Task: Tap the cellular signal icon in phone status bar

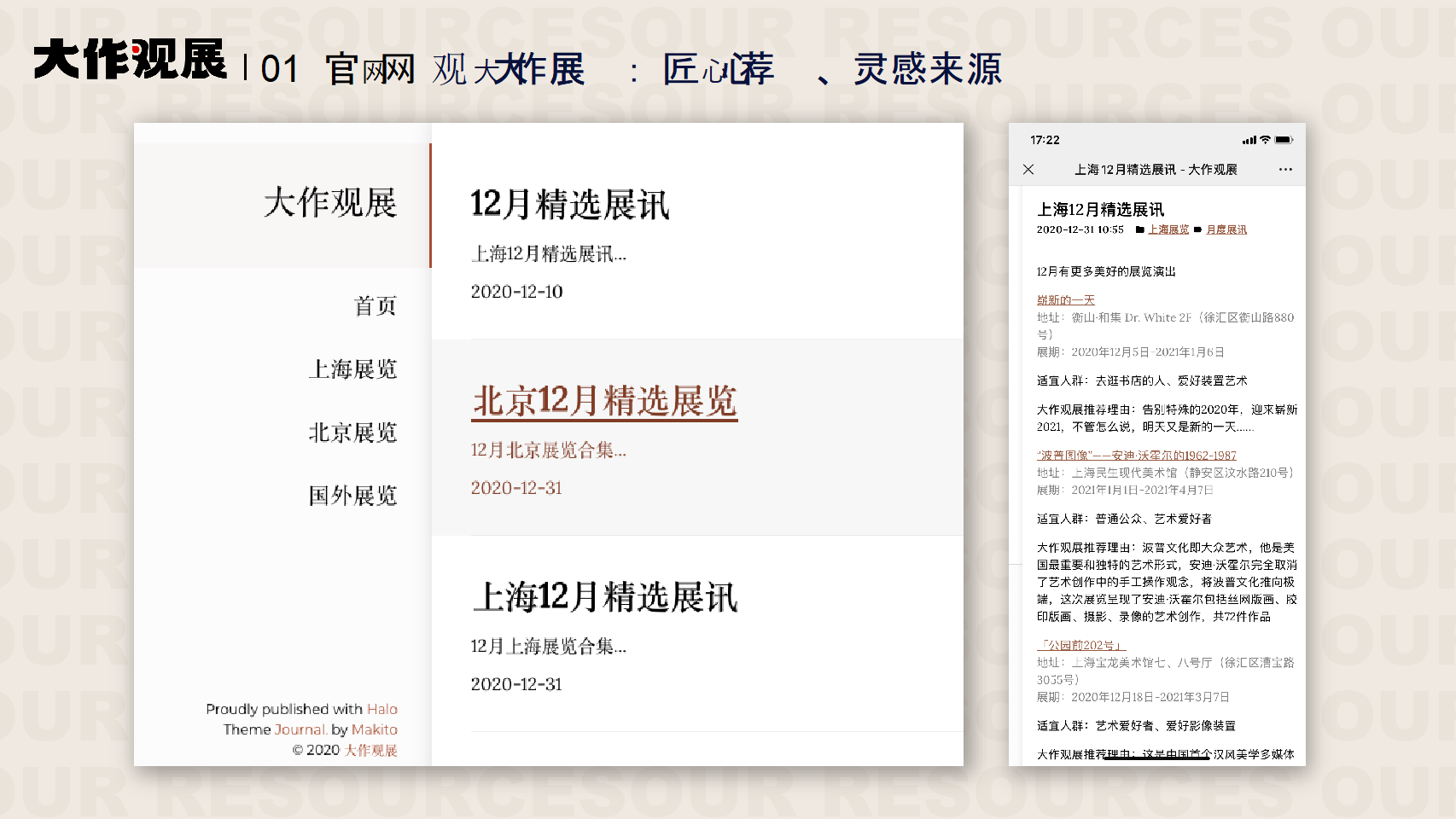Action: pos(1249,140)
